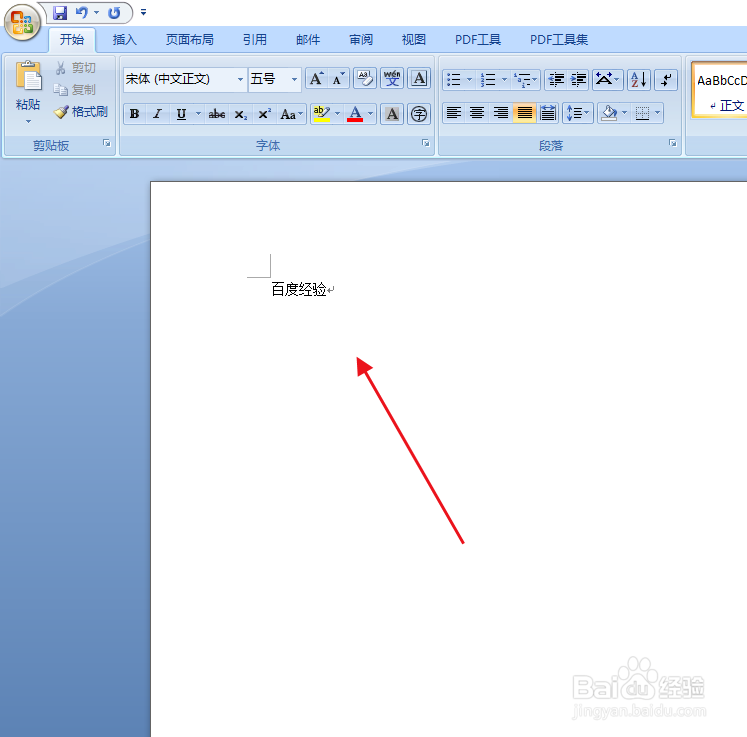Open the 引用 ribbon tab
Image resolution: width=747 pixels, height=737 pixels.
[x=255, y=40]
